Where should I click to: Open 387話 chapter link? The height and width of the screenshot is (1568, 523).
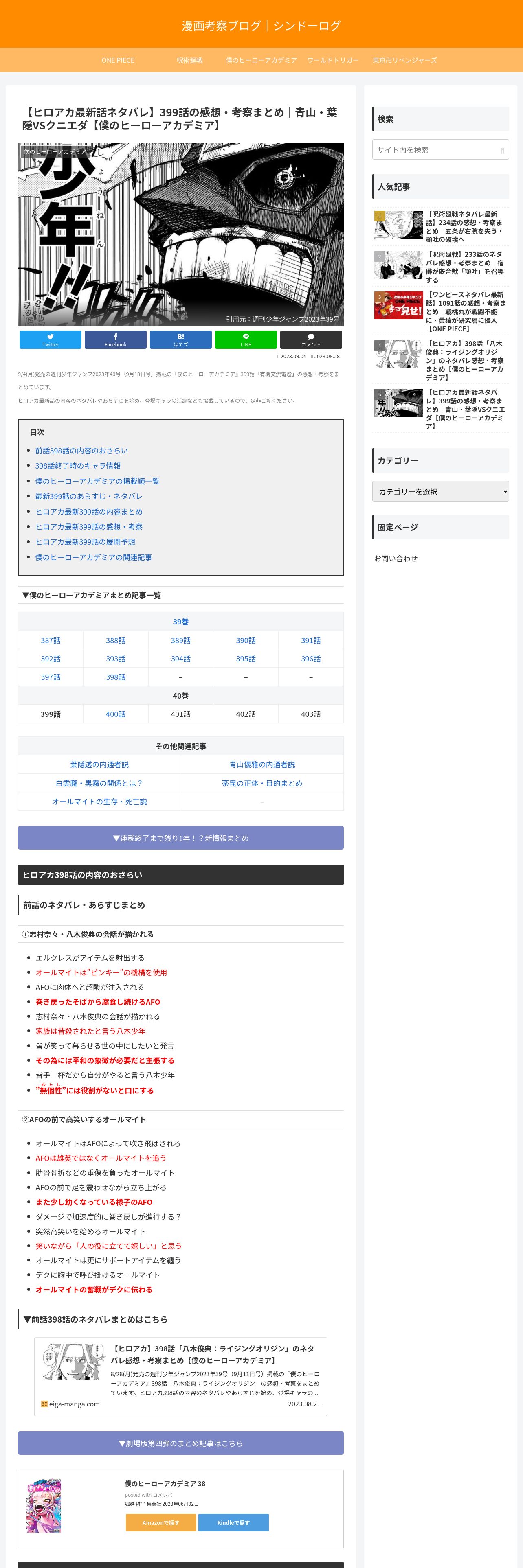click(51, 640)
